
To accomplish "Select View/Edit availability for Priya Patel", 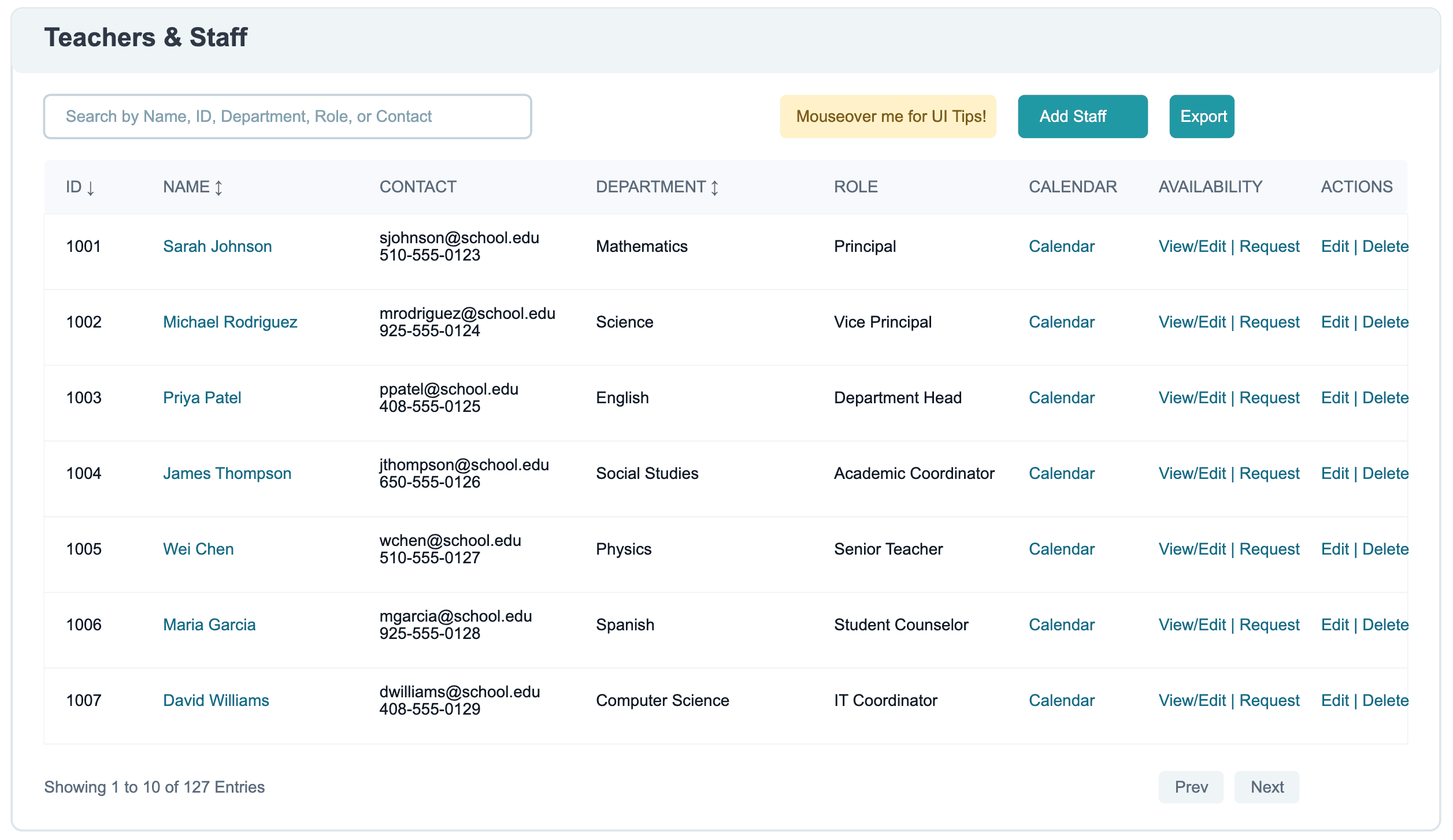I will [x=1192, y=398].
